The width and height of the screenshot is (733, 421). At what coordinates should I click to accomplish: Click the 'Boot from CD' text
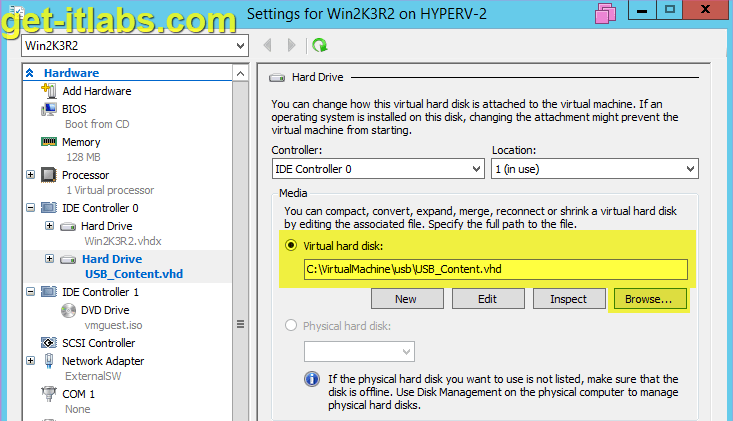(97, 124)
